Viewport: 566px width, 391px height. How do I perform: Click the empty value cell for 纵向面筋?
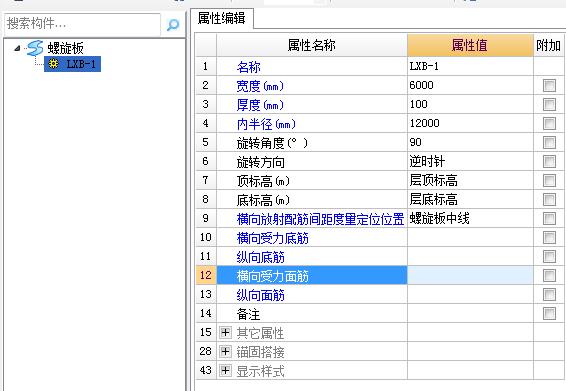pyautogui.click(x=470, y=295)
